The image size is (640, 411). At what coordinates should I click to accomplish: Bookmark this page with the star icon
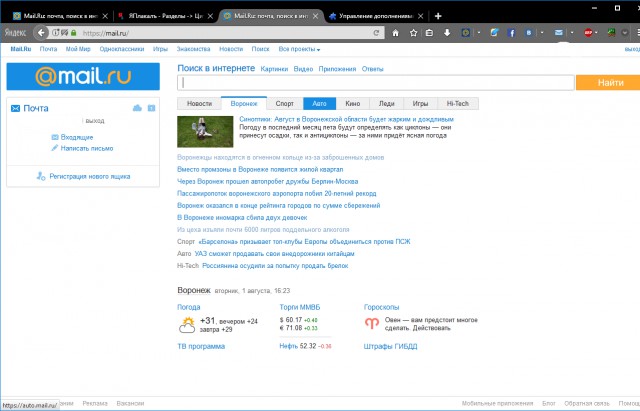click(413, 33)
